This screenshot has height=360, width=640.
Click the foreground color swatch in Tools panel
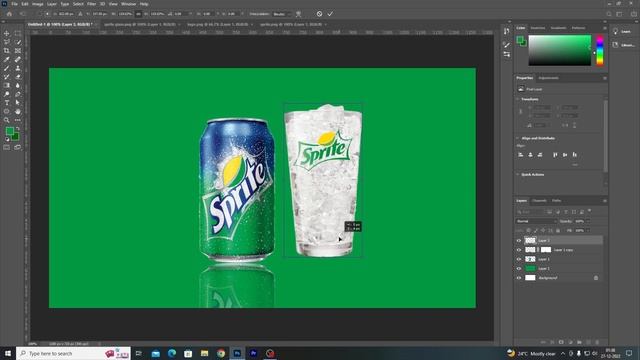pyautogui.click(x=9, y=131)
